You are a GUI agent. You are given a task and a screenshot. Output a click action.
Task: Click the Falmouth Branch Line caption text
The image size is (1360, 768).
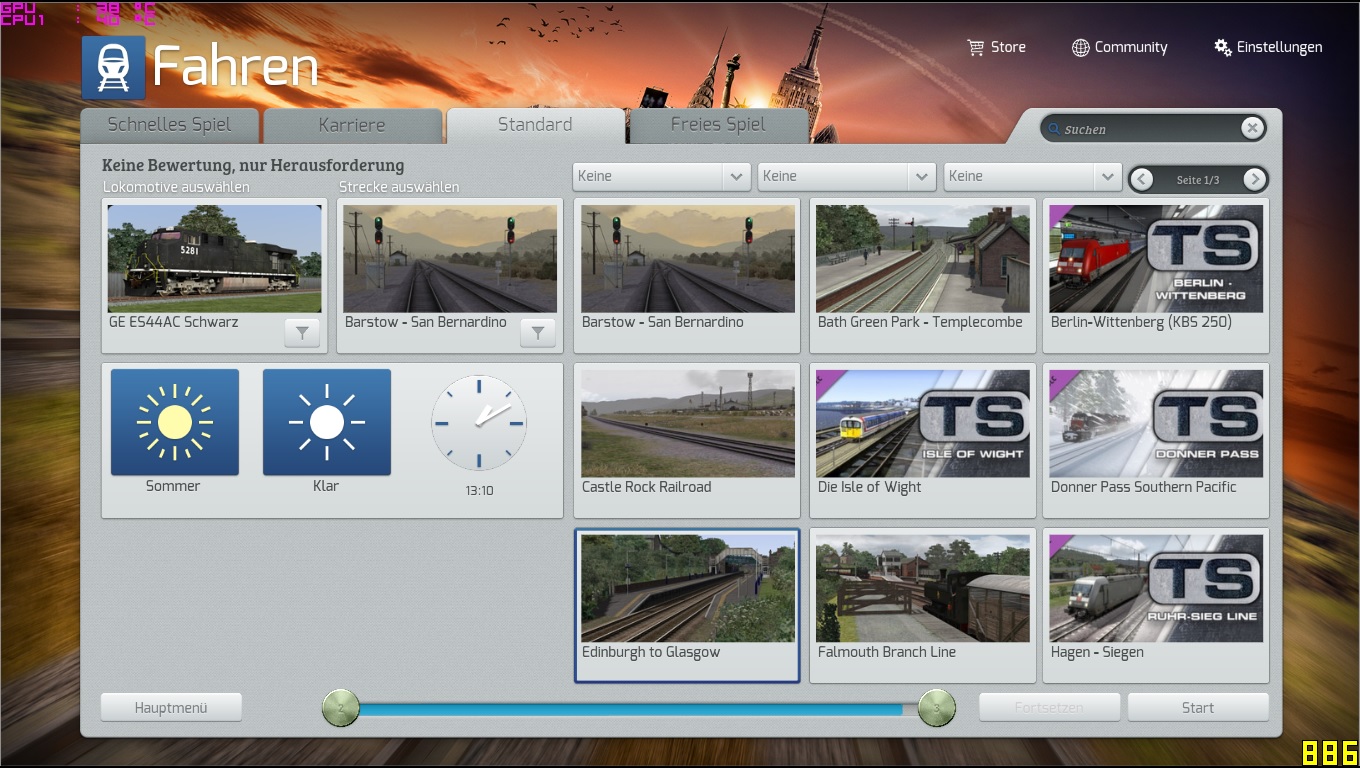(887, 652)
